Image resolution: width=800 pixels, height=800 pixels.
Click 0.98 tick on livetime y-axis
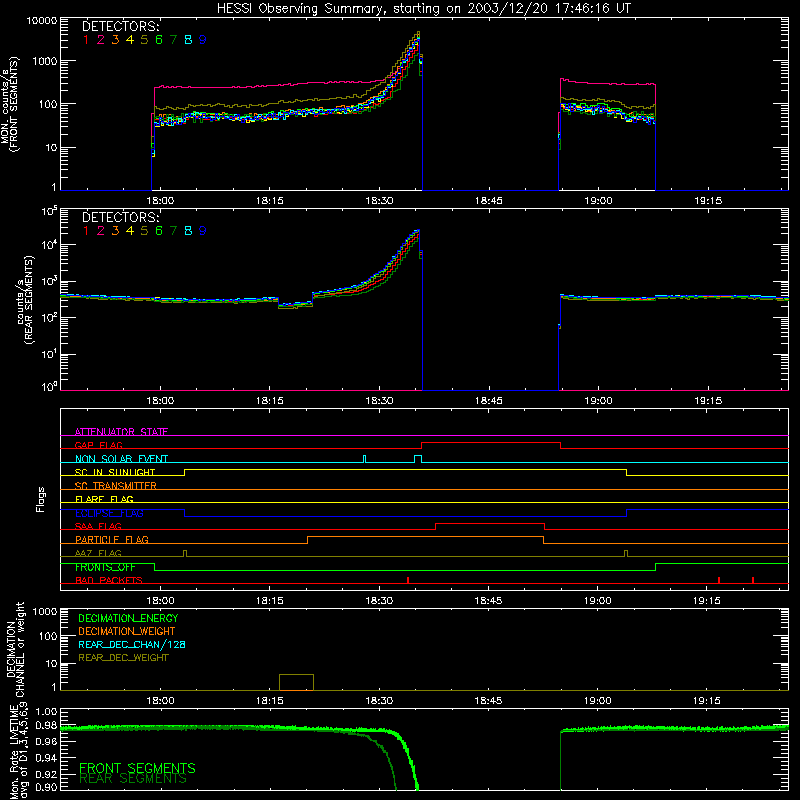[x=46, y=726]
